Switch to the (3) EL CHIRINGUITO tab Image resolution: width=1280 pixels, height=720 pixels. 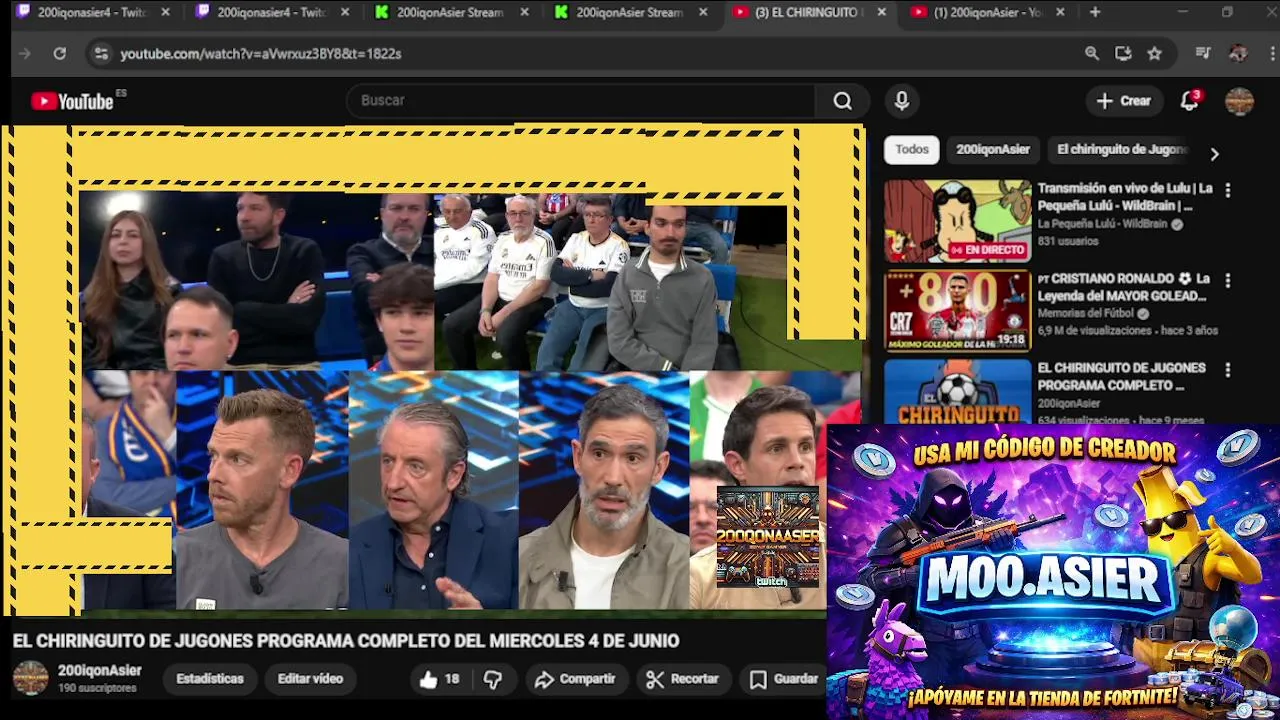807,12
